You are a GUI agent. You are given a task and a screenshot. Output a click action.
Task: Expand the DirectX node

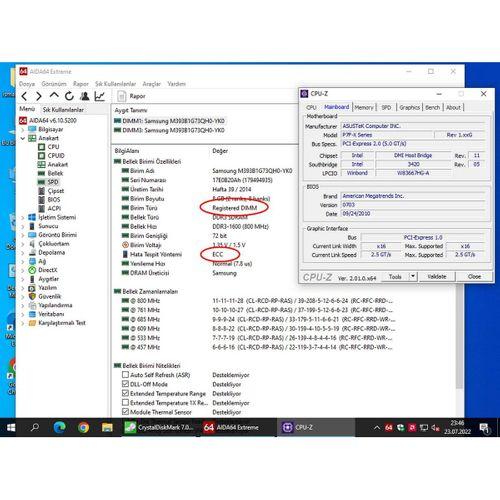pos(23,270)
